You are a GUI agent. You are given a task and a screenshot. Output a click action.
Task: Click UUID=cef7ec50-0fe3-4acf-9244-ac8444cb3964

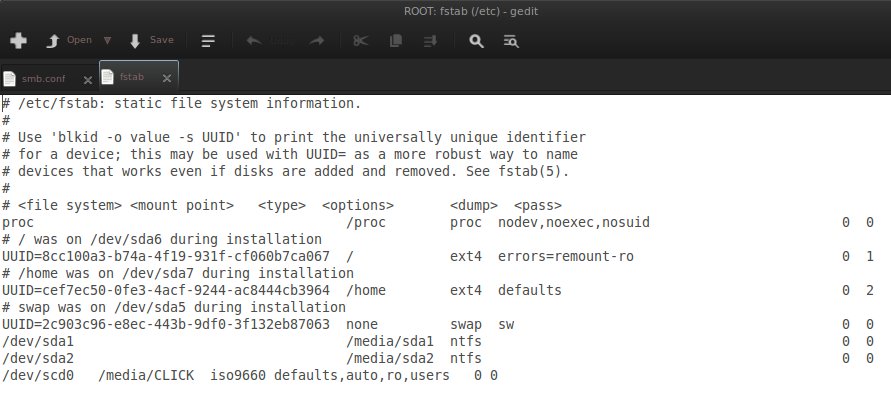coord(166,290)
